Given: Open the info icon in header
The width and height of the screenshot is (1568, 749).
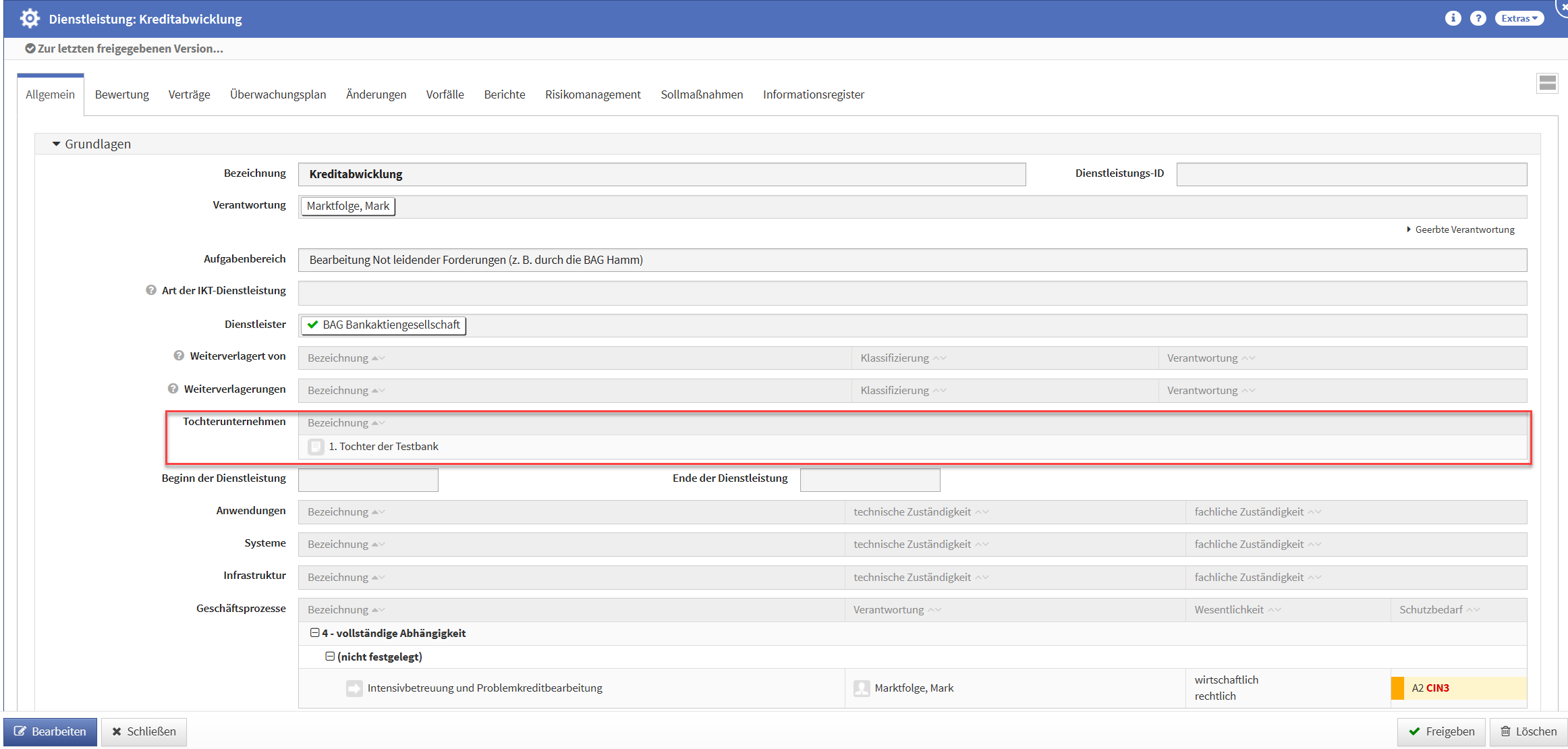Looking at the screenshot, I should point(1453,18).
